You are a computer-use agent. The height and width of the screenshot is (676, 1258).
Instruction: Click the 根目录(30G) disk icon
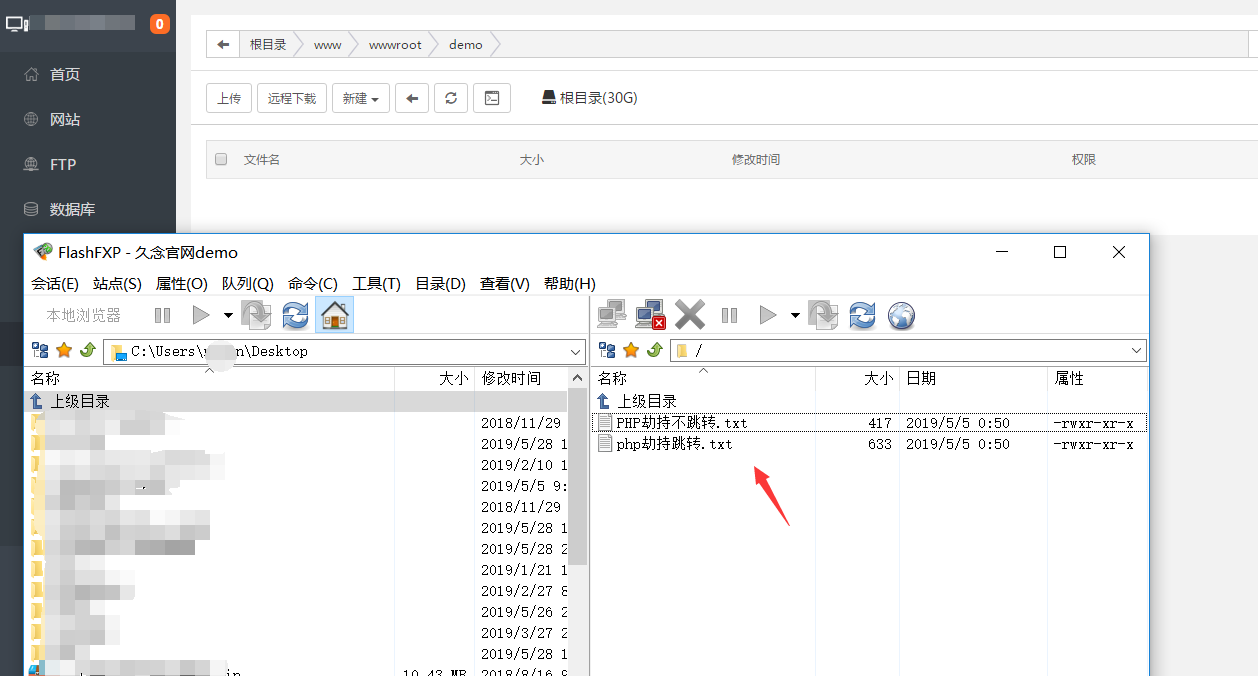click(549, 97)
